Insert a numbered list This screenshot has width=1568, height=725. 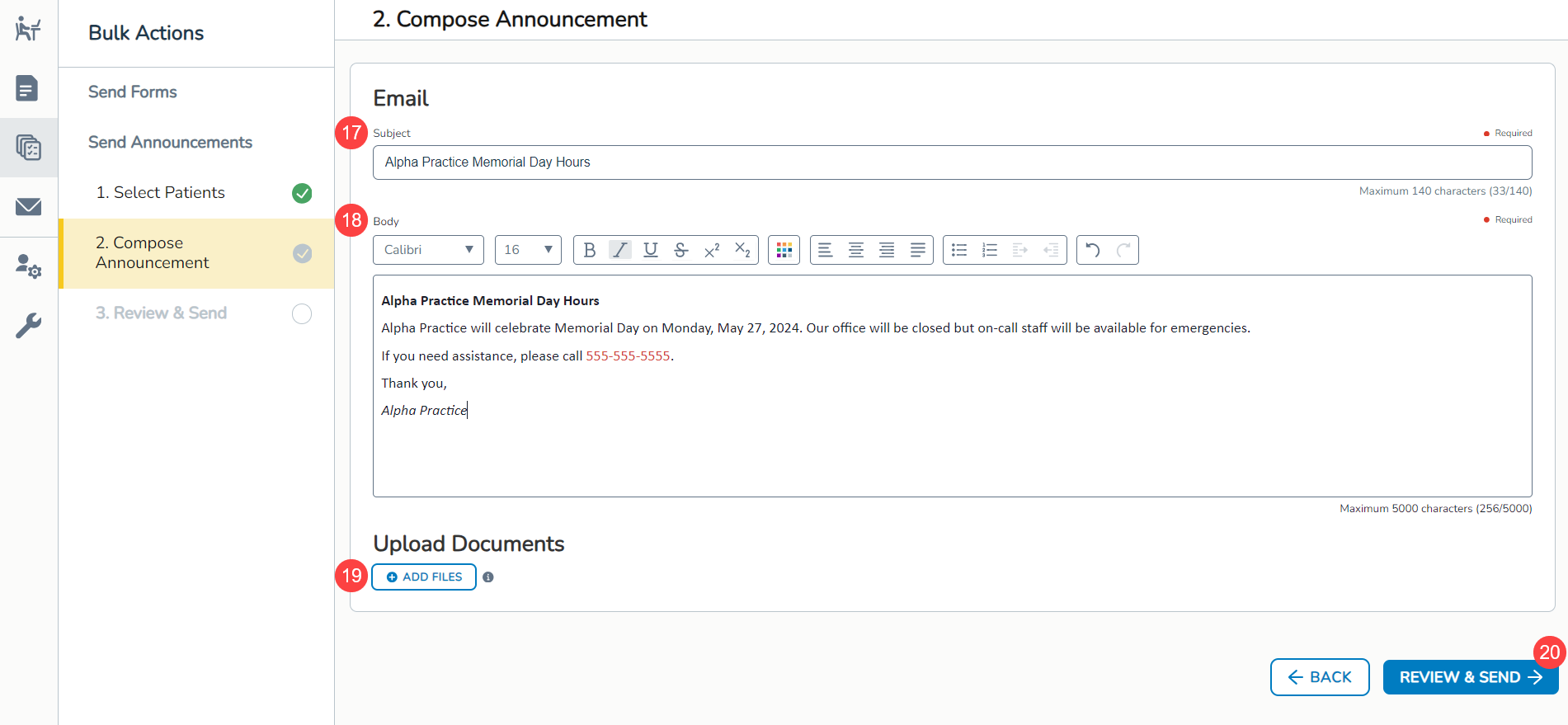coord(990,250)
